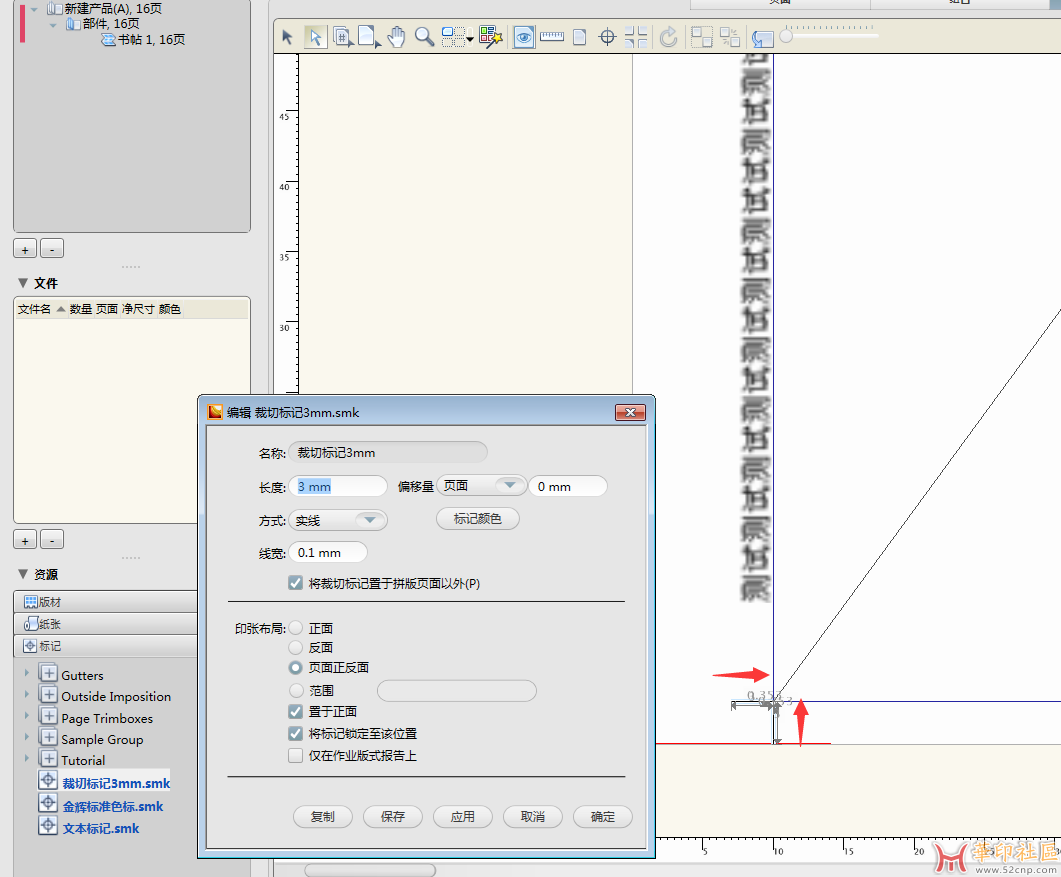Image resolution: width=1061 pixels, height=877 pixels.
Task: Click the plus button under file list
Action: pos(25,540)
